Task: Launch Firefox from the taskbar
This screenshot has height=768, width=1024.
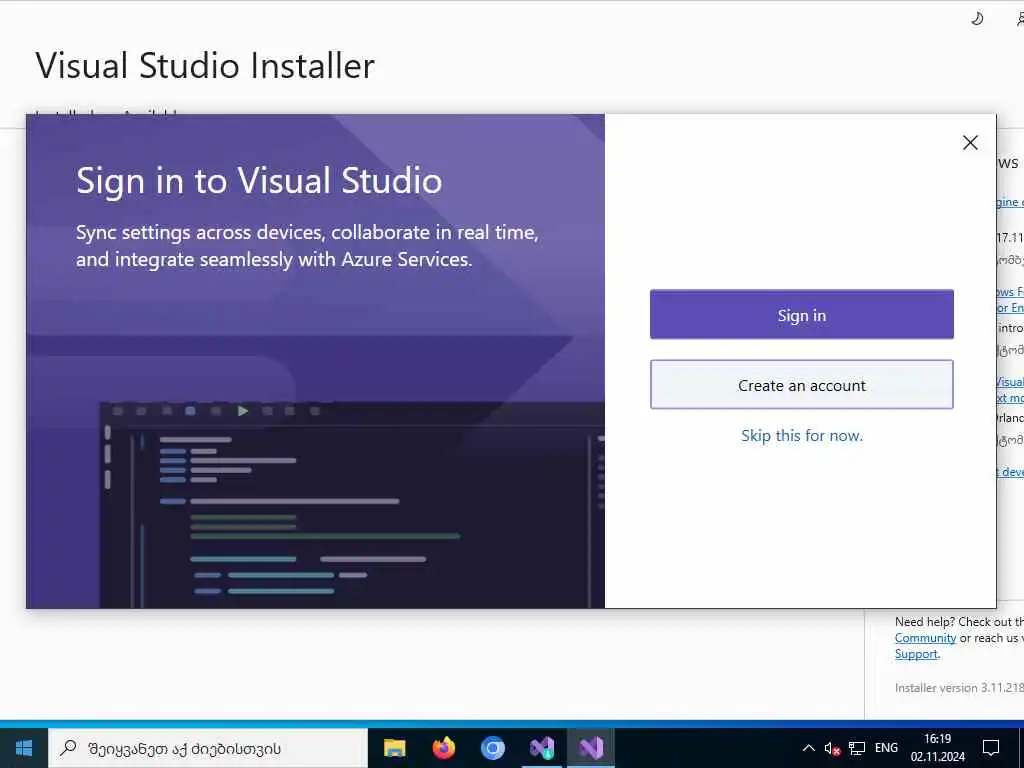Action: (x=443, y=748)
